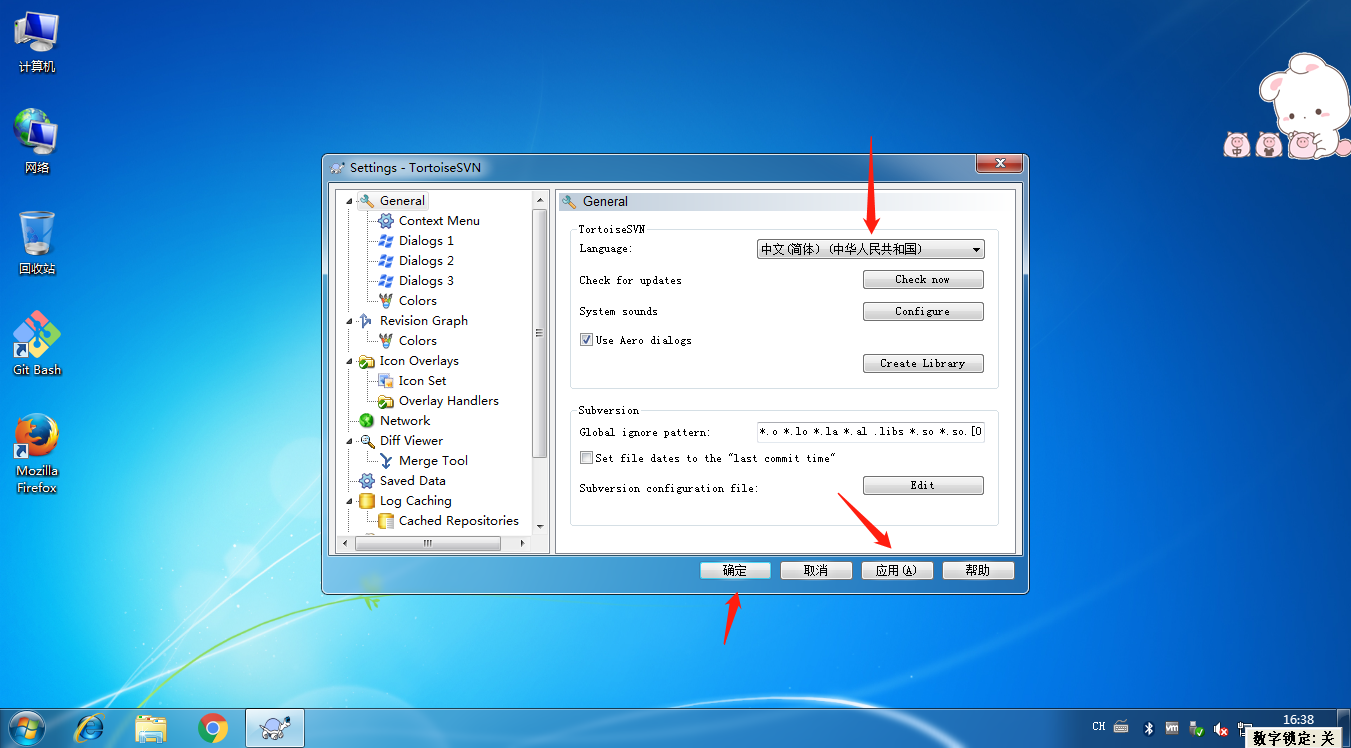Screen dimensions: 1351x748
Task: Click the muted volume tray icon
Action: click(1221, 728)
